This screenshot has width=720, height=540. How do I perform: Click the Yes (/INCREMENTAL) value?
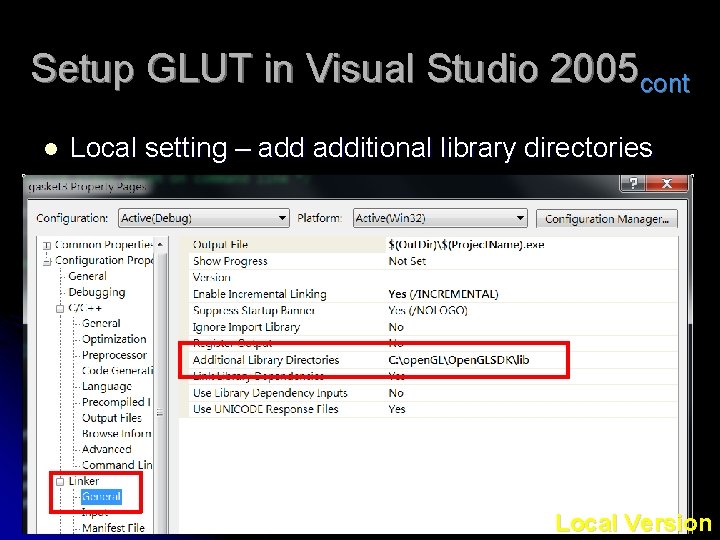[443, 294]
